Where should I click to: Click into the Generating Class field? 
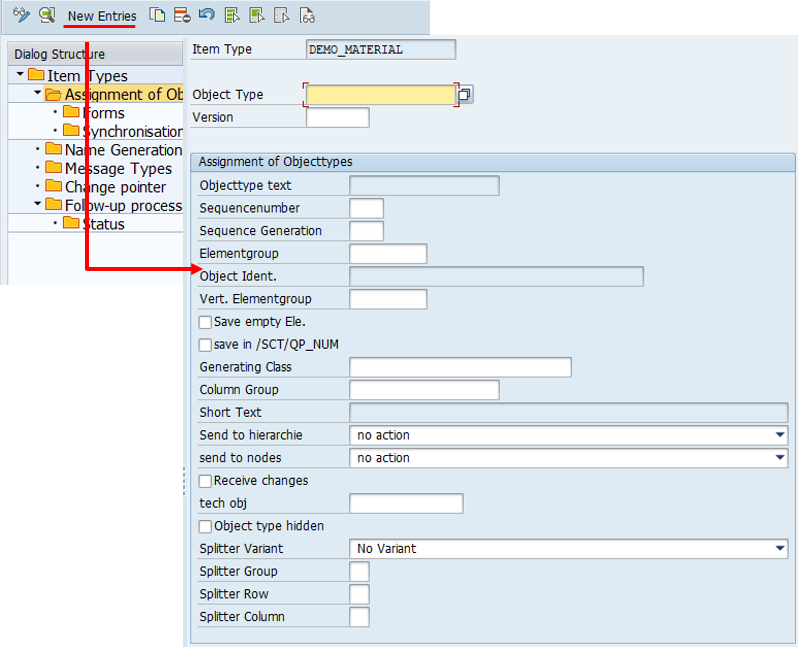tap(459, 367)
